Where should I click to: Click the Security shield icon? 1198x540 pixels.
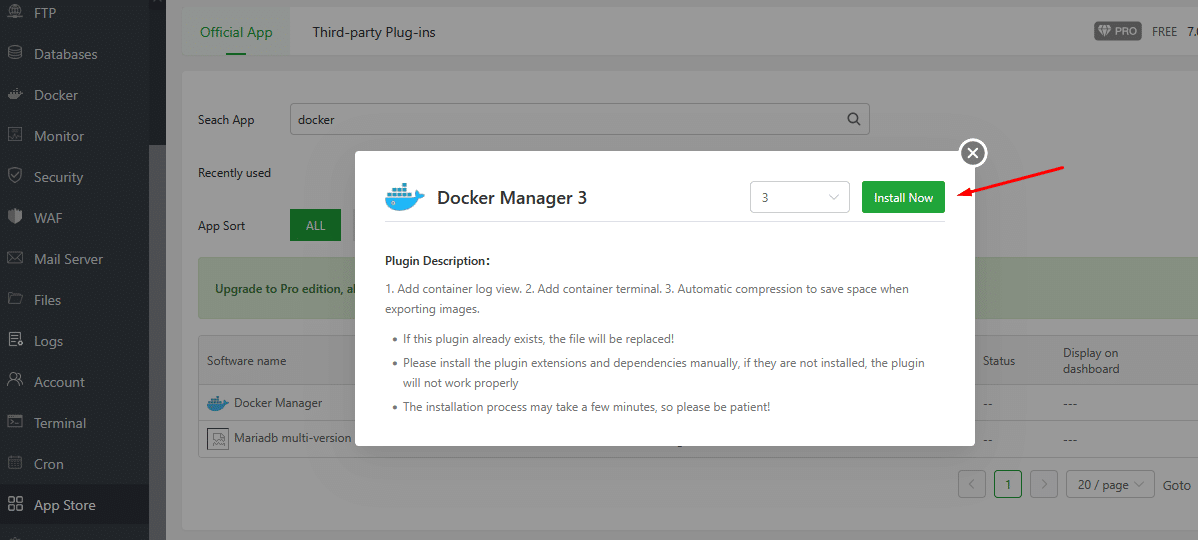(x=15, y=176)
